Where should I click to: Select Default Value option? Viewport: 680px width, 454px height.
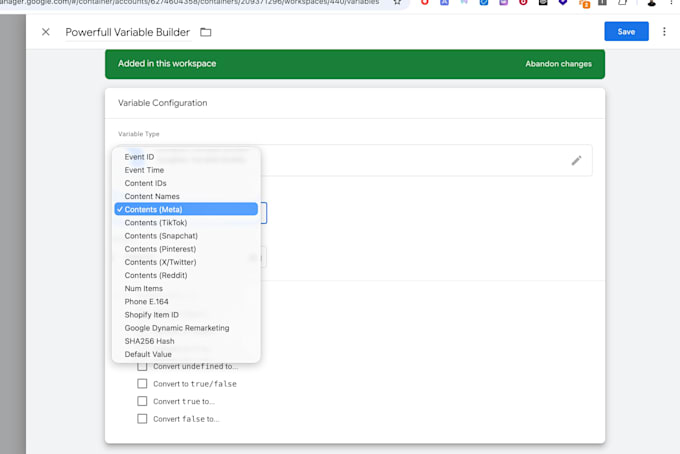pyautogui.click(x=186, y=354)
